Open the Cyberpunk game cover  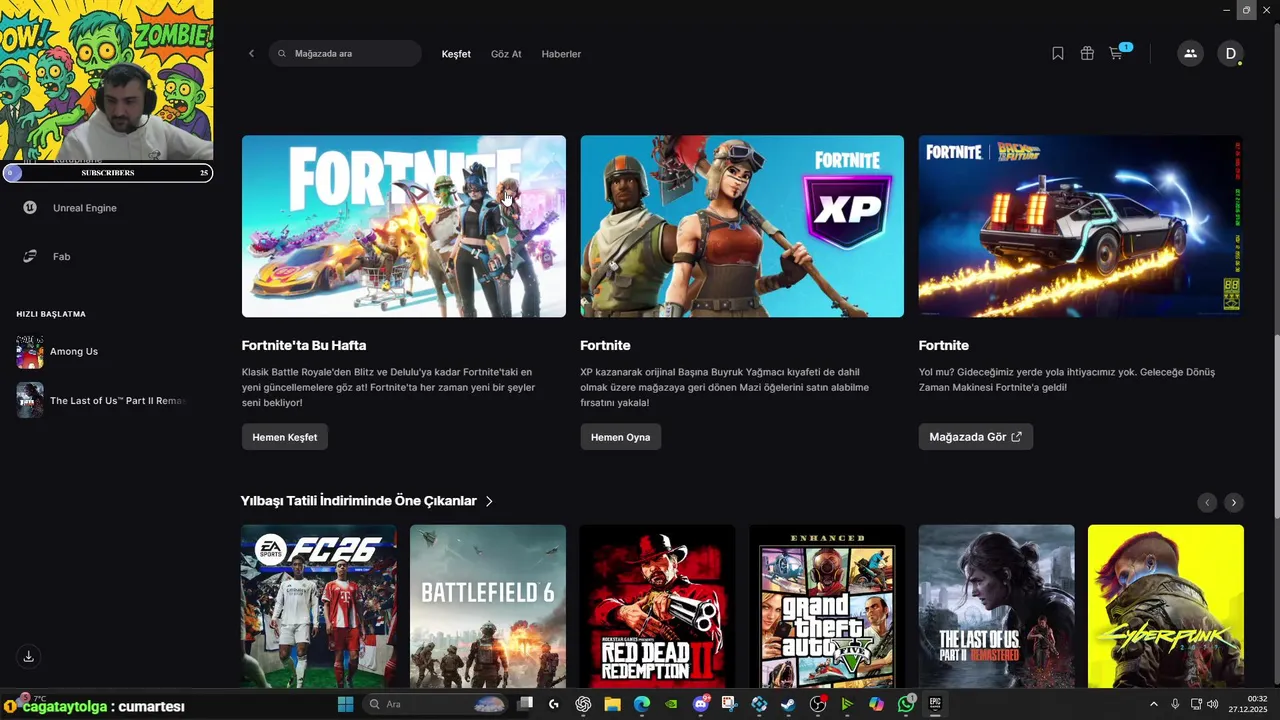(1166, 606)
